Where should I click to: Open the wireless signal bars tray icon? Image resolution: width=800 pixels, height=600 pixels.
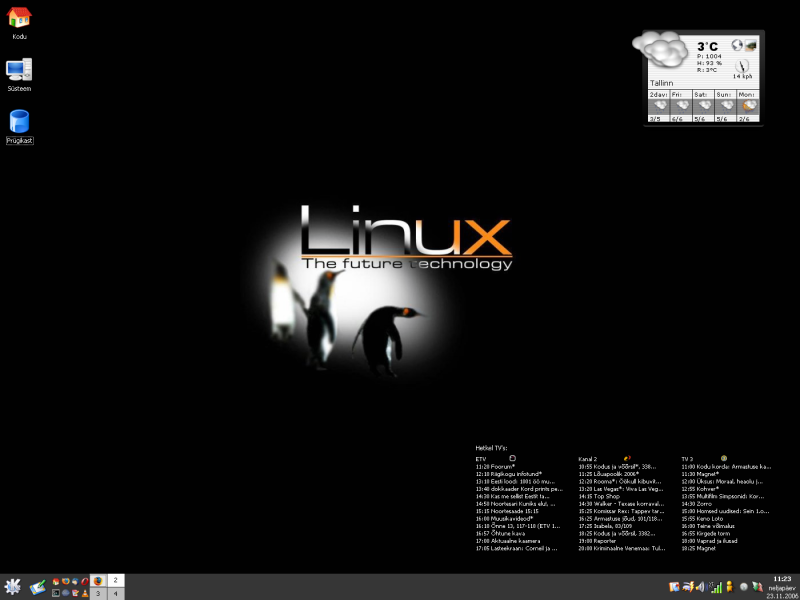716,587
